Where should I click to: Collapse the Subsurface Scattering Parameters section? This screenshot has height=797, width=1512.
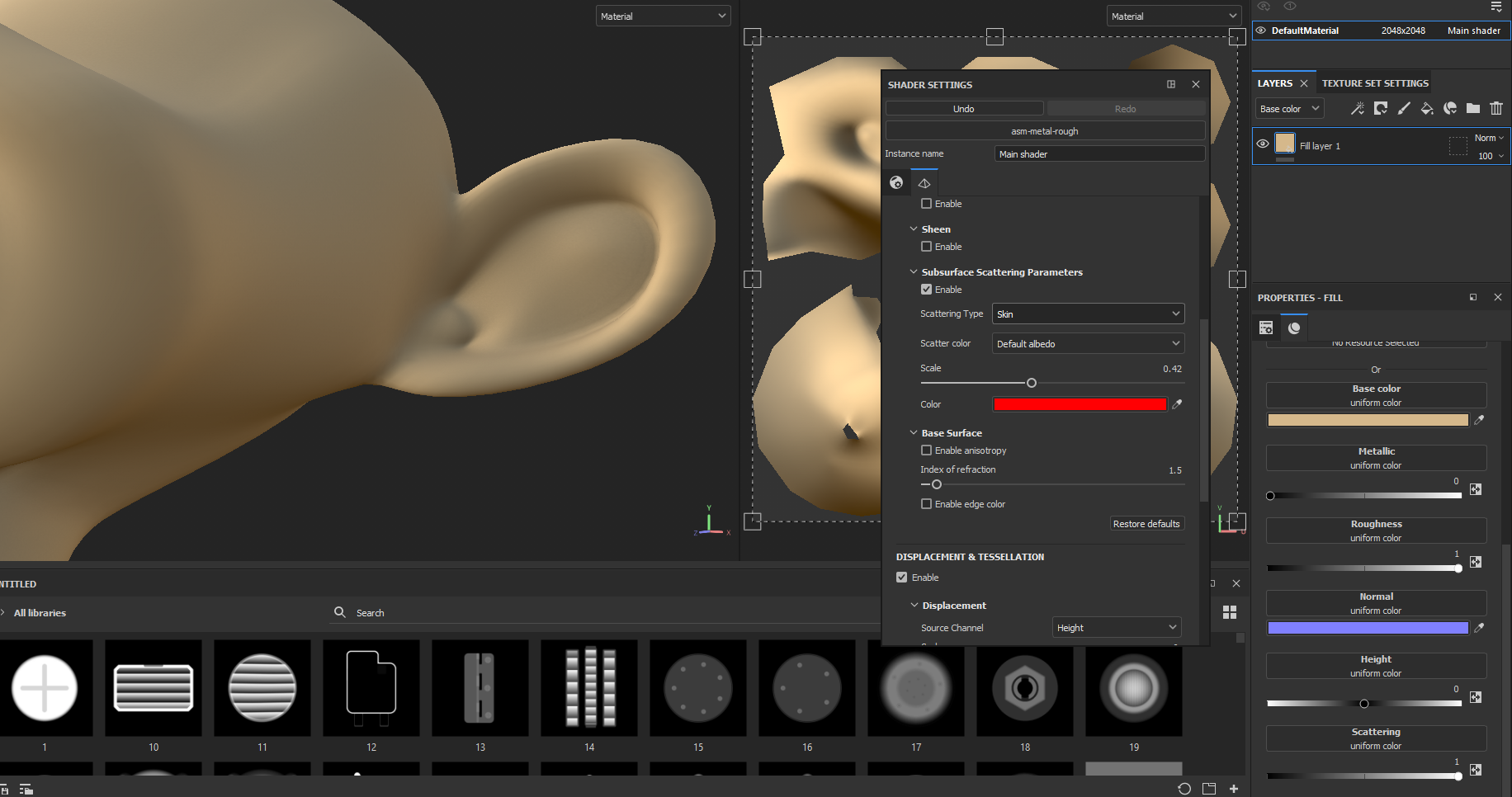(914, 271)
